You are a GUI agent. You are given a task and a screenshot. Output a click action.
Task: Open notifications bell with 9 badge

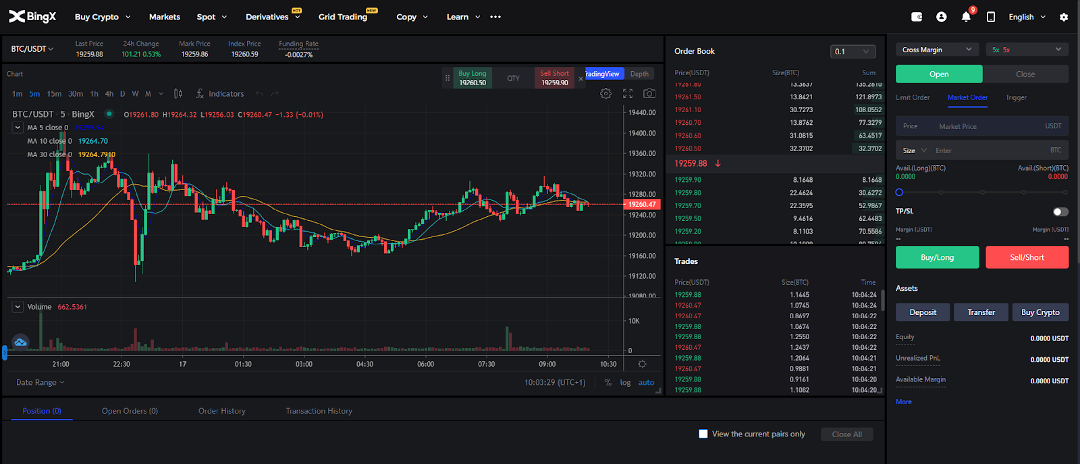coord(966,17)
